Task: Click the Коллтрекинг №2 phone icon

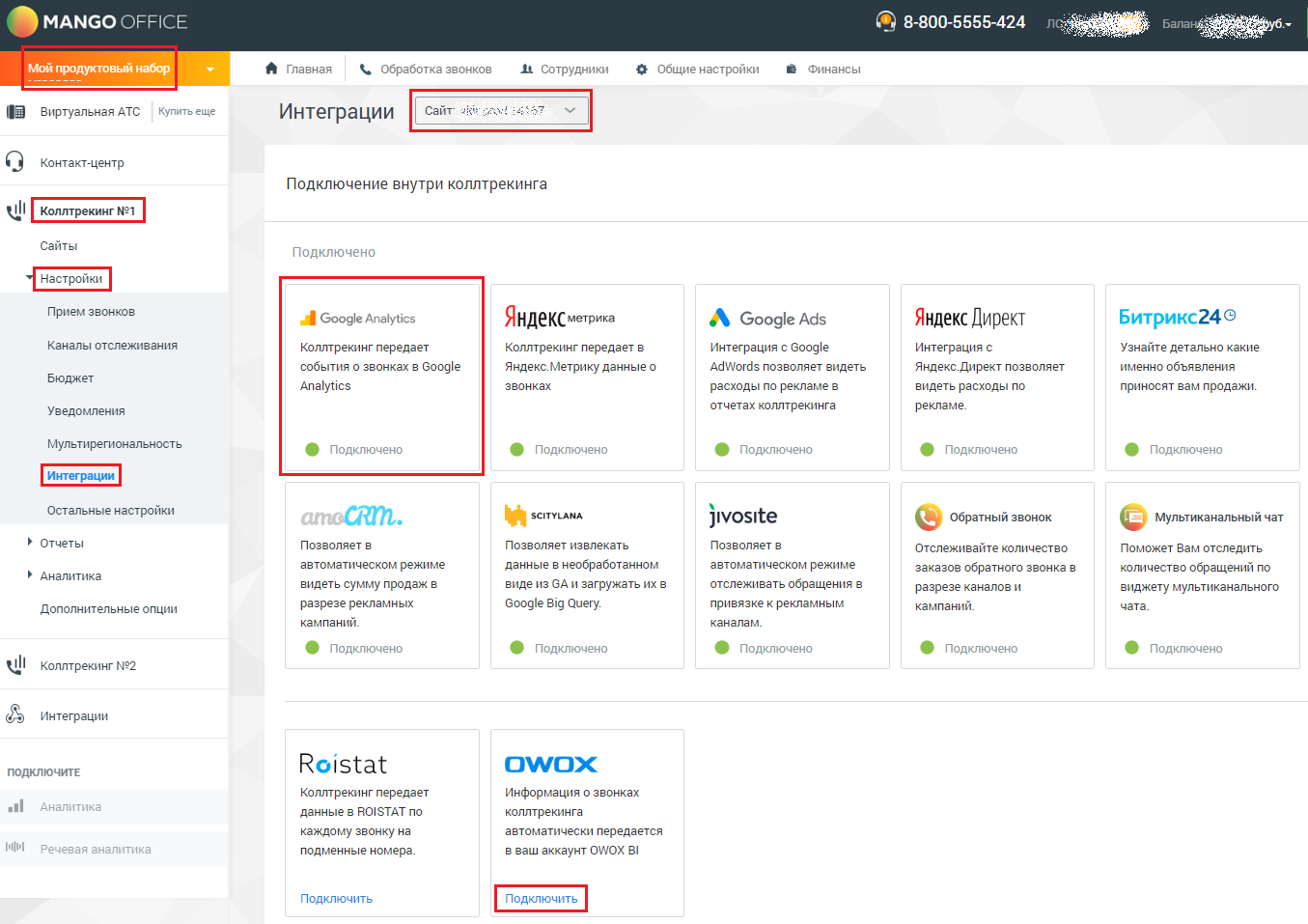Action: tap(15, 665)
